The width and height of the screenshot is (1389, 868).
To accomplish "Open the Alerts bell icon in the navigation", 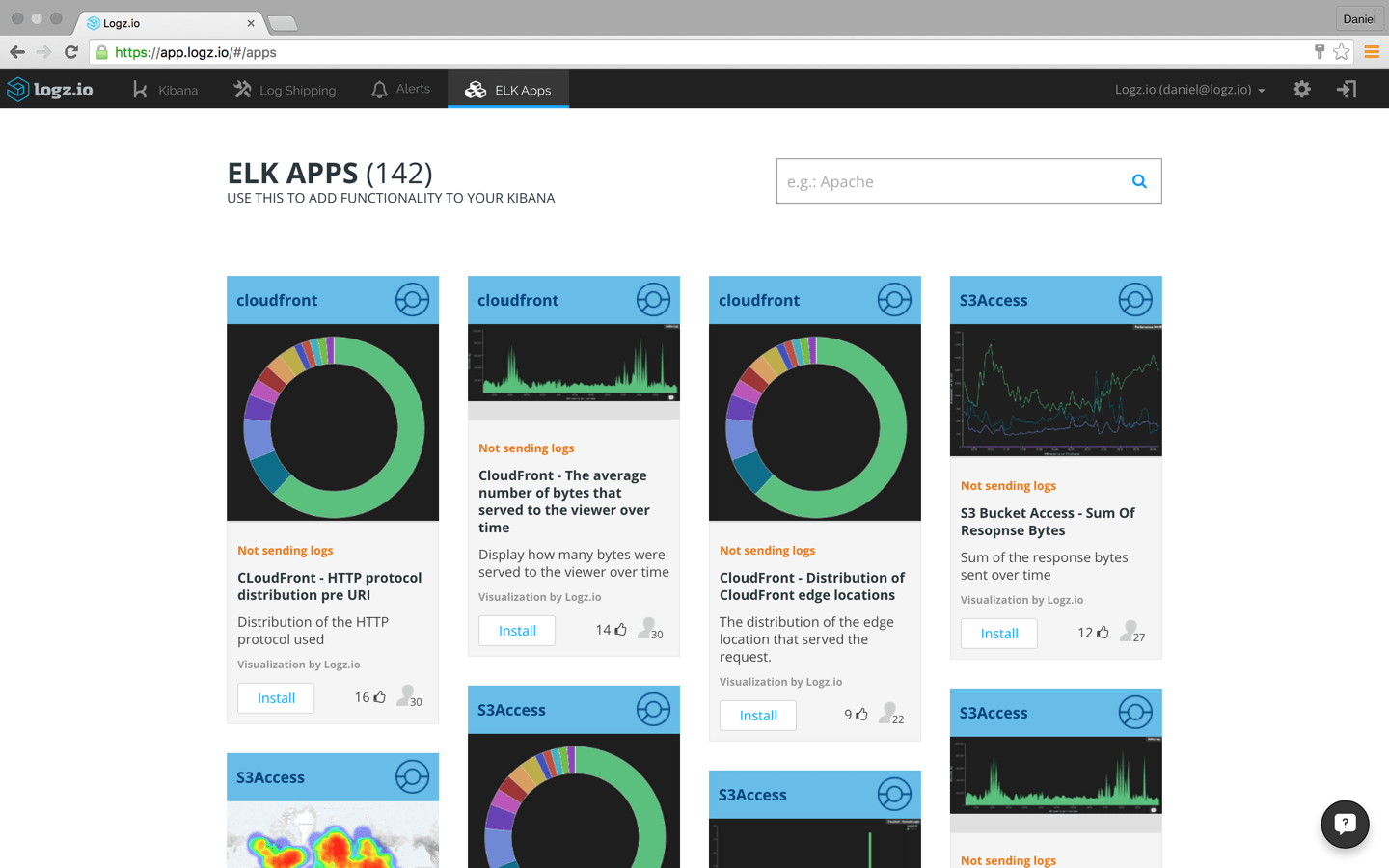I will 379,89.
